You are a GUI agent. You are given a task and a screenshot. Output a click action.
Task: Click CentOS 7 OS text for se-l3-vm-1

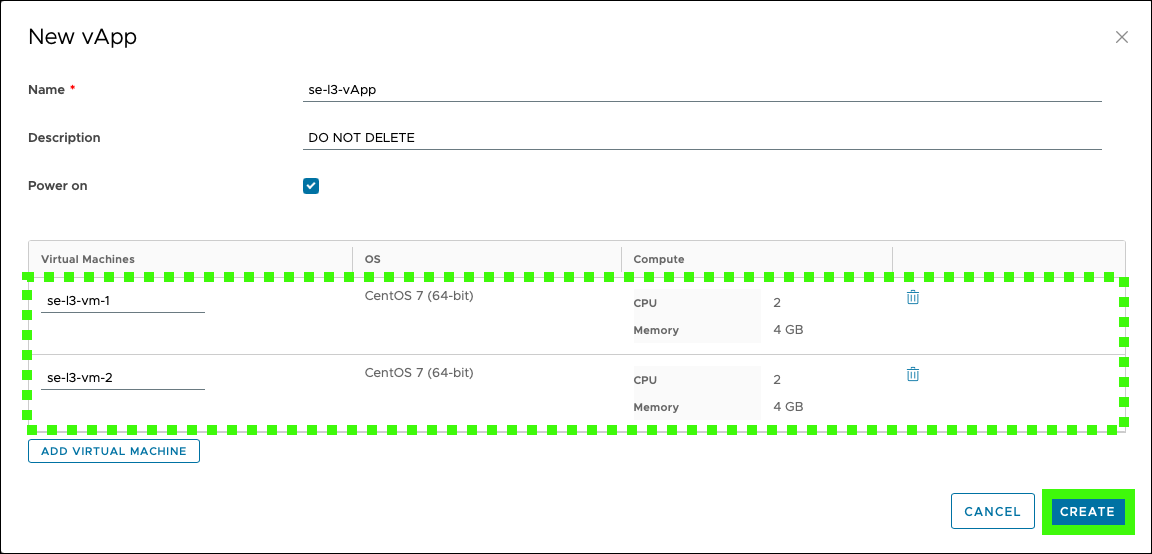419,296
